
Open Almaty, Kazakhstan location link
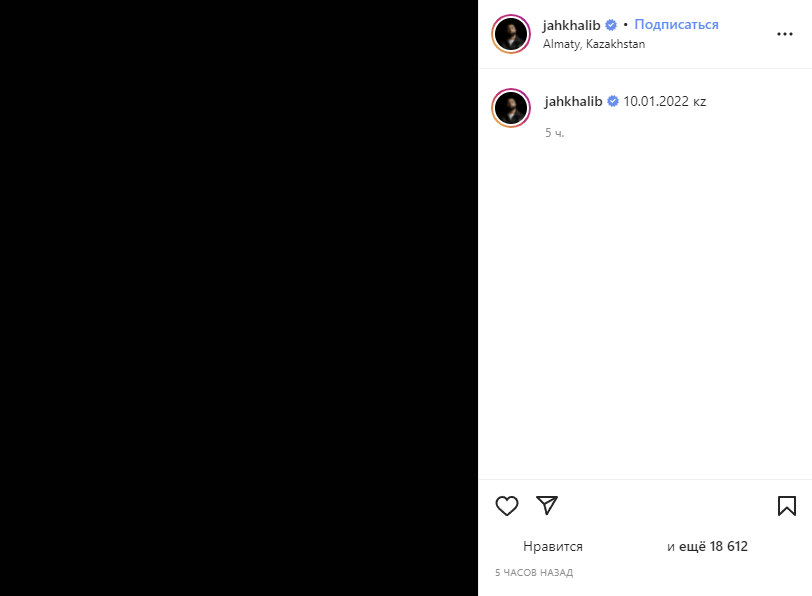(x=594, y=44)
